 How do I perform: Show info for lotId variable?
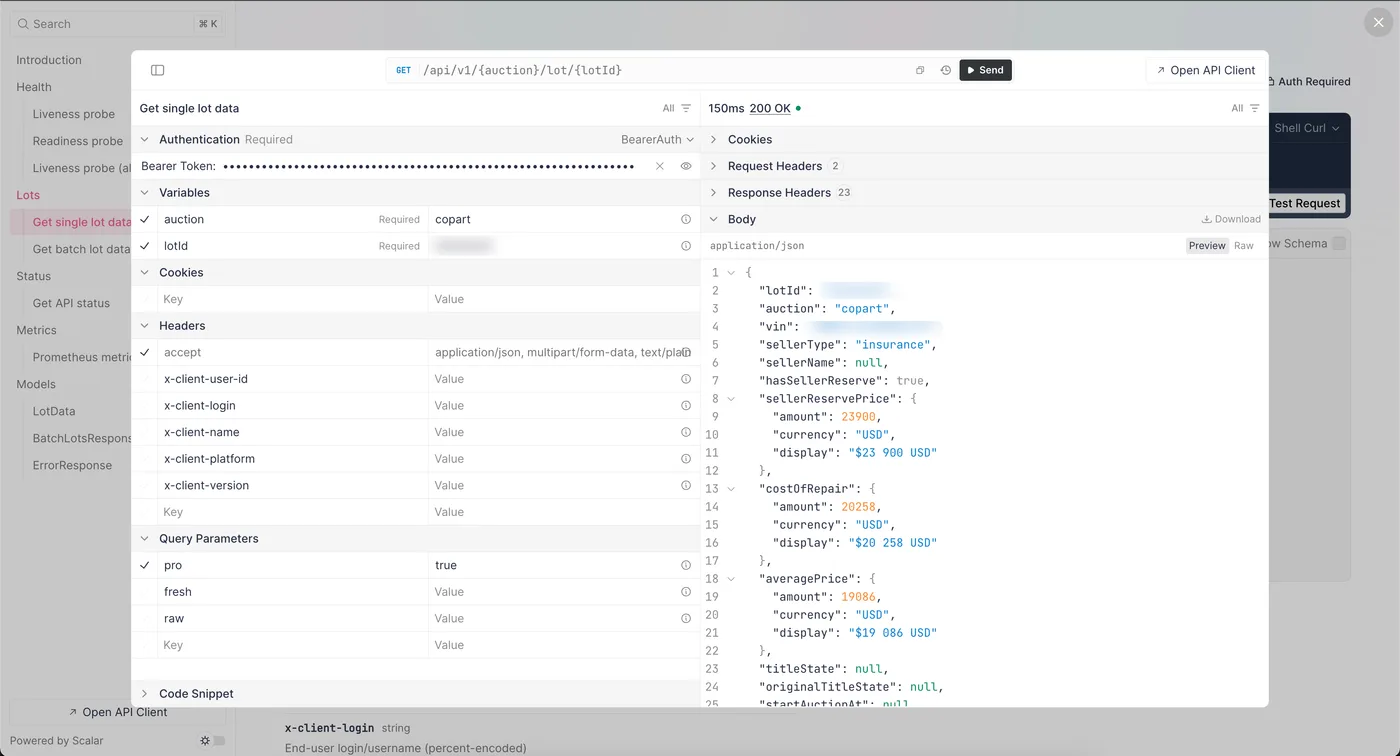tap(686, 245)
